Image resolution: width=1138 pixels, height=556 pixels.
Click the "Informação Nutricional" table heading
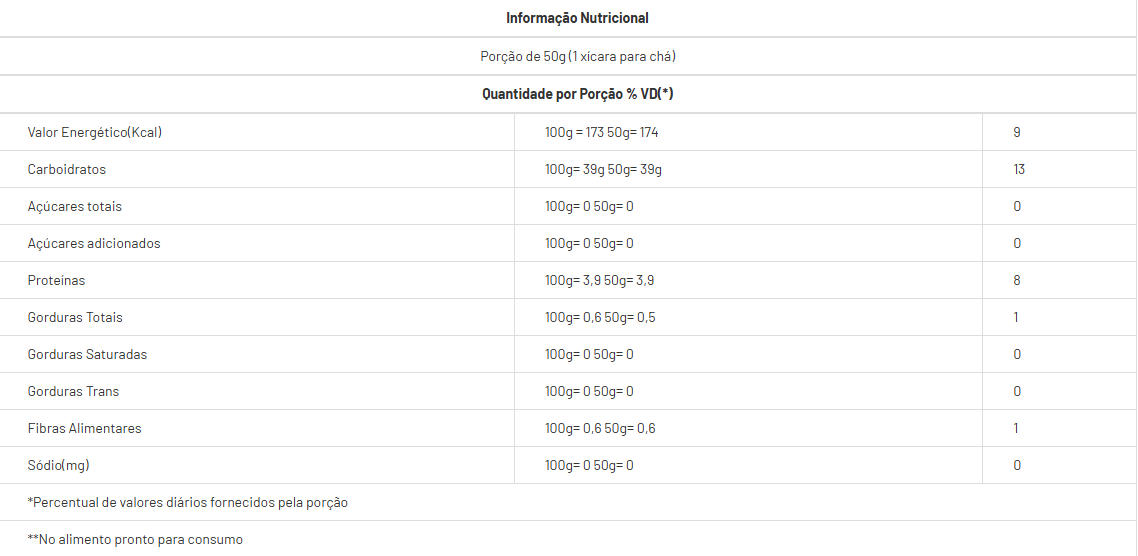click(577, 18)
